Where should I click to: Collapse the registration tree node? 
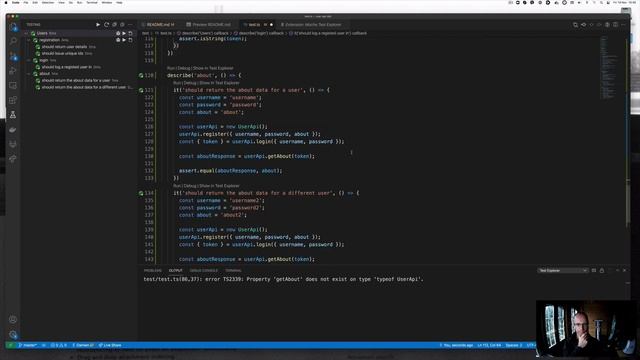(29, 40)
